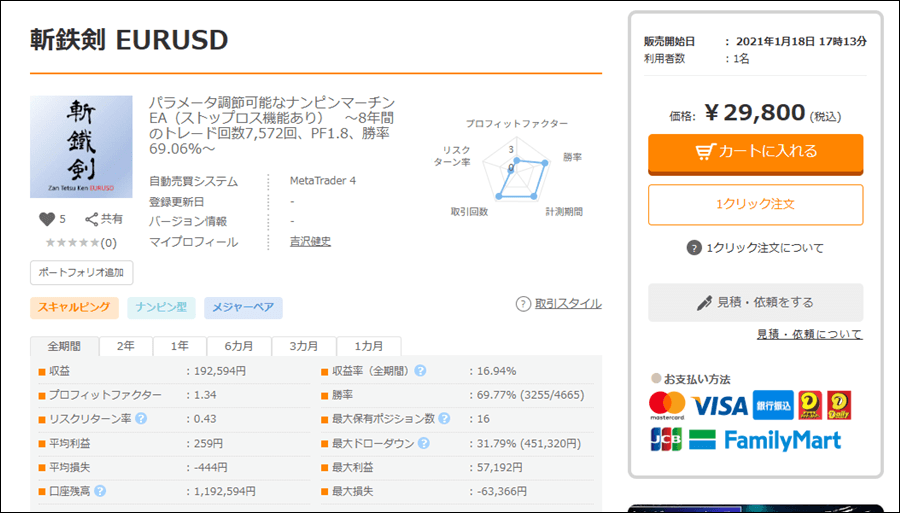Click help icon beside 収益率（全期間）
The width and height of the screenshot is (900, 513).
point(421,371)
